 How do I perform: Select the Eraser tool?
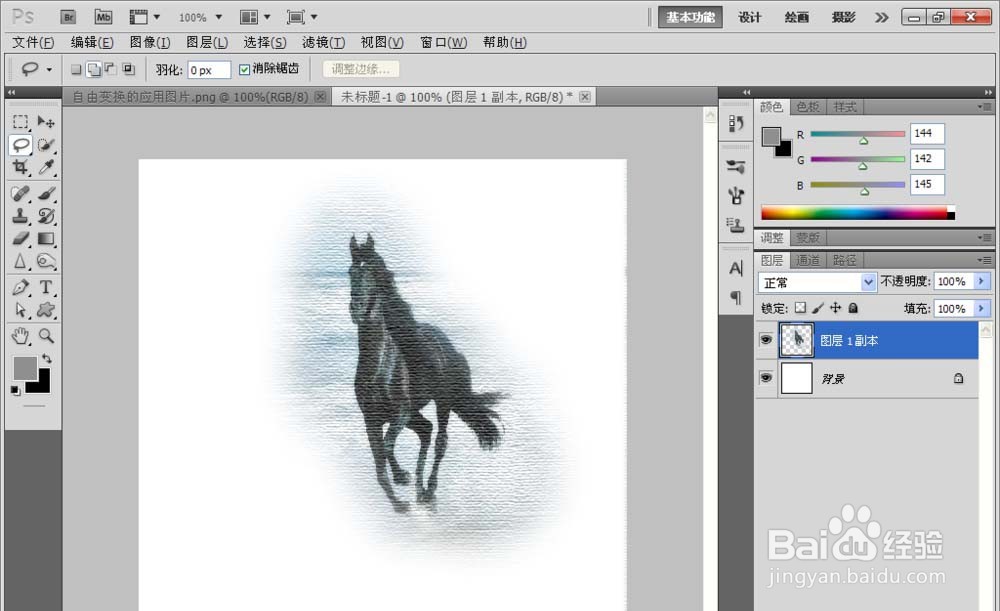(20, 239)
